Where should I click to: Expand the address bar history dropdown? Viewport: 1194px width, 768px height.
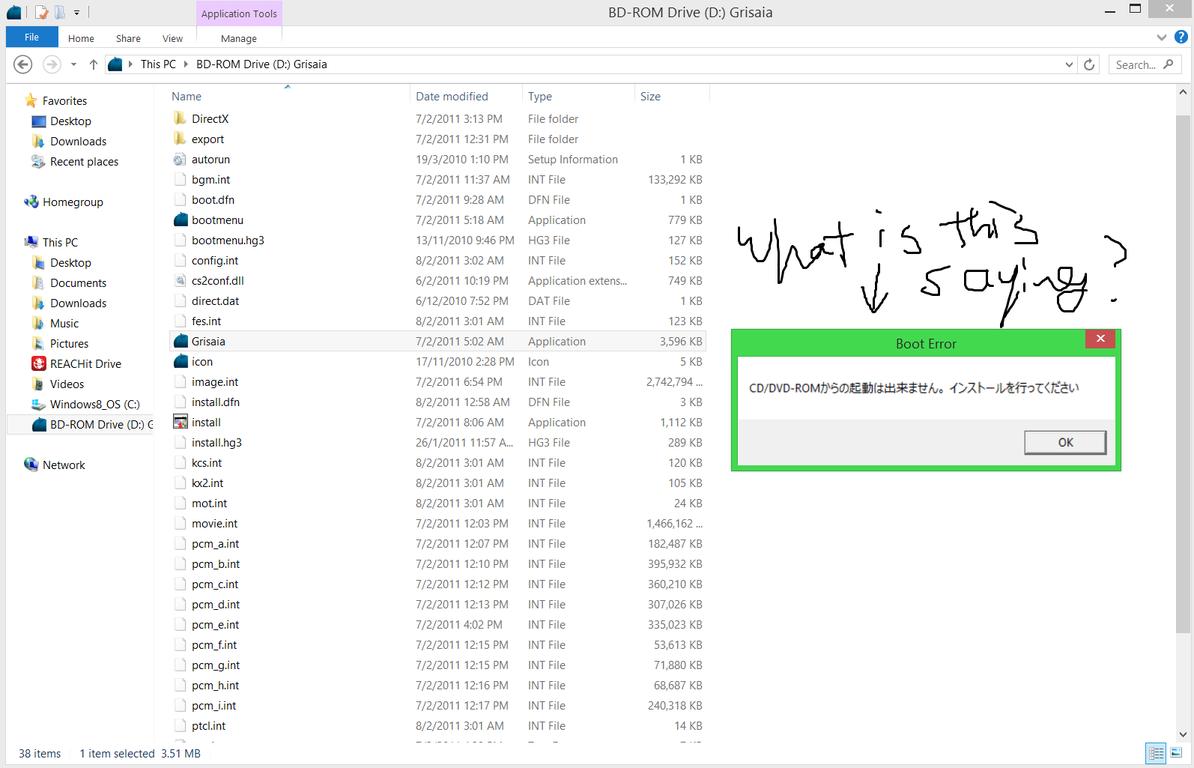coord(1069,64)
